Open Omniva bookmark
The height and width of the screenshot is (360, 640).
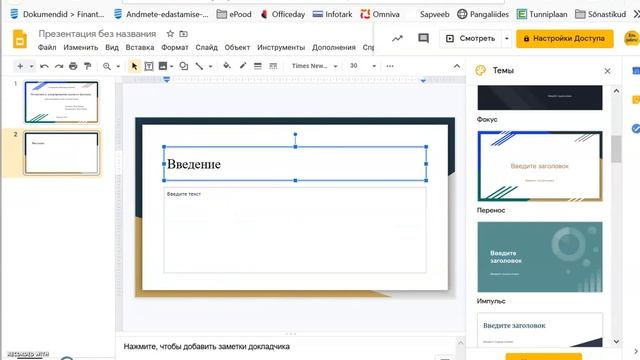point(380,14)
